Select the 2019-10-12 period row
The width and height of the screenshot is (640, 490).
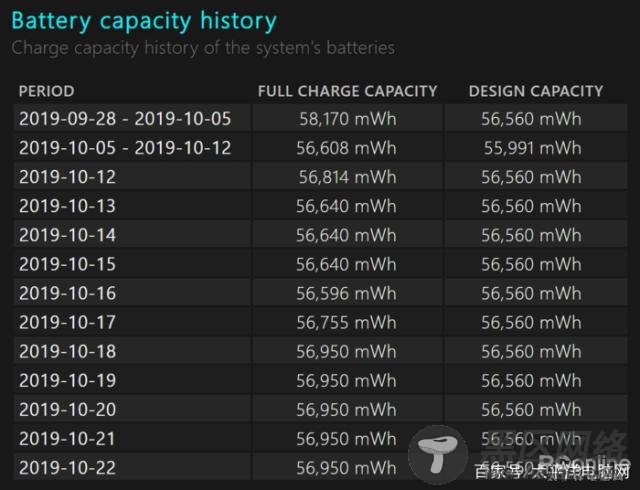321,177
